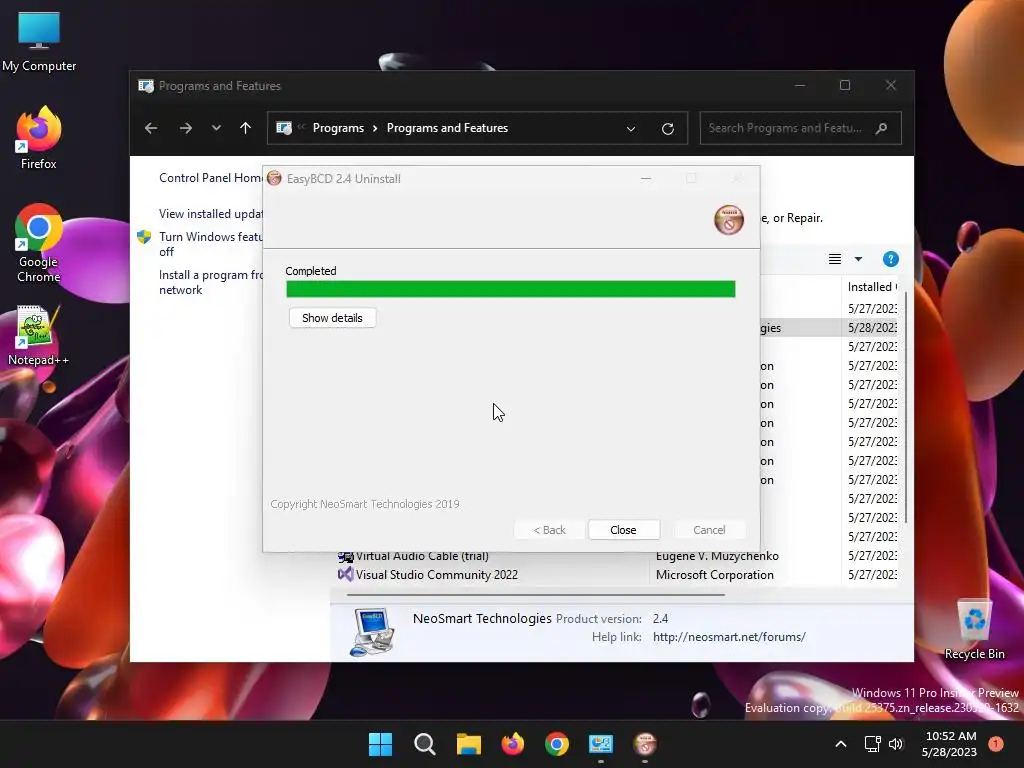Click the completed green progress bar
This screenshot has width=1024, height=768.
point(511,289)
